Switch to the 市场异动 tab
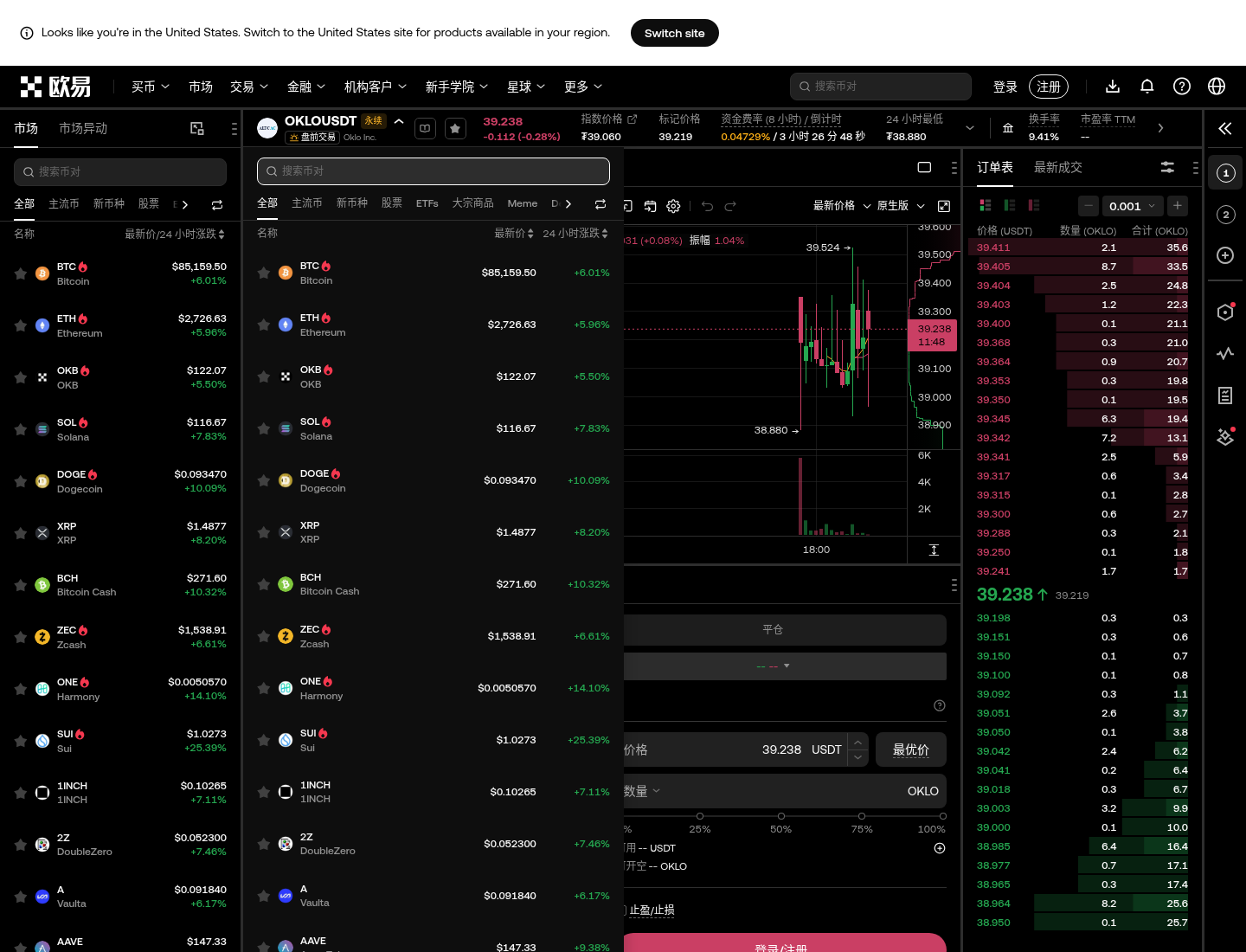The width and height of the screenshot is (1246, 952). pyautogui.click(x=83, y=128)
